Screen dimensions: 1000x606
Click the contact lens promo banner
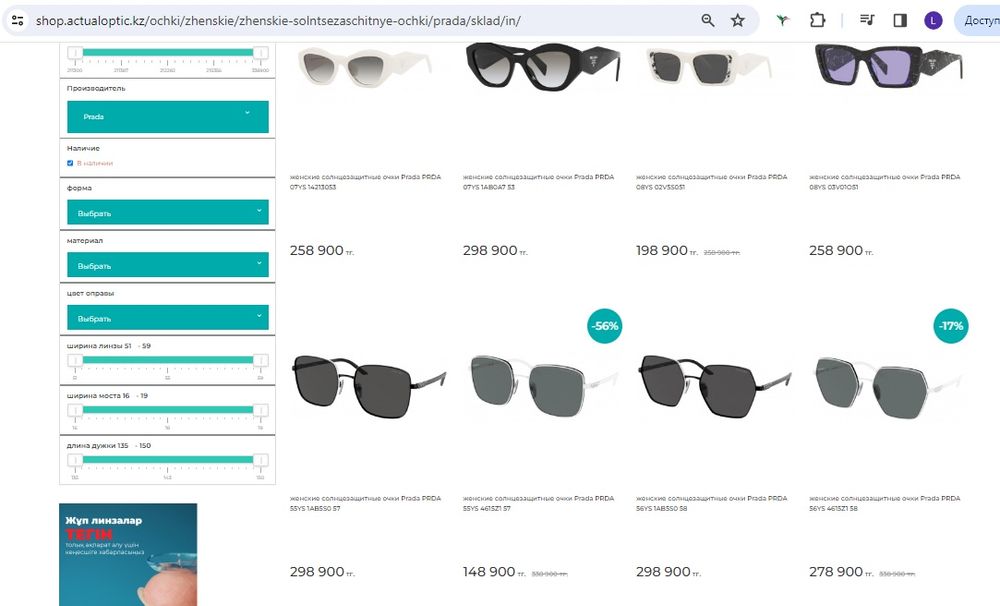point(128,554)
